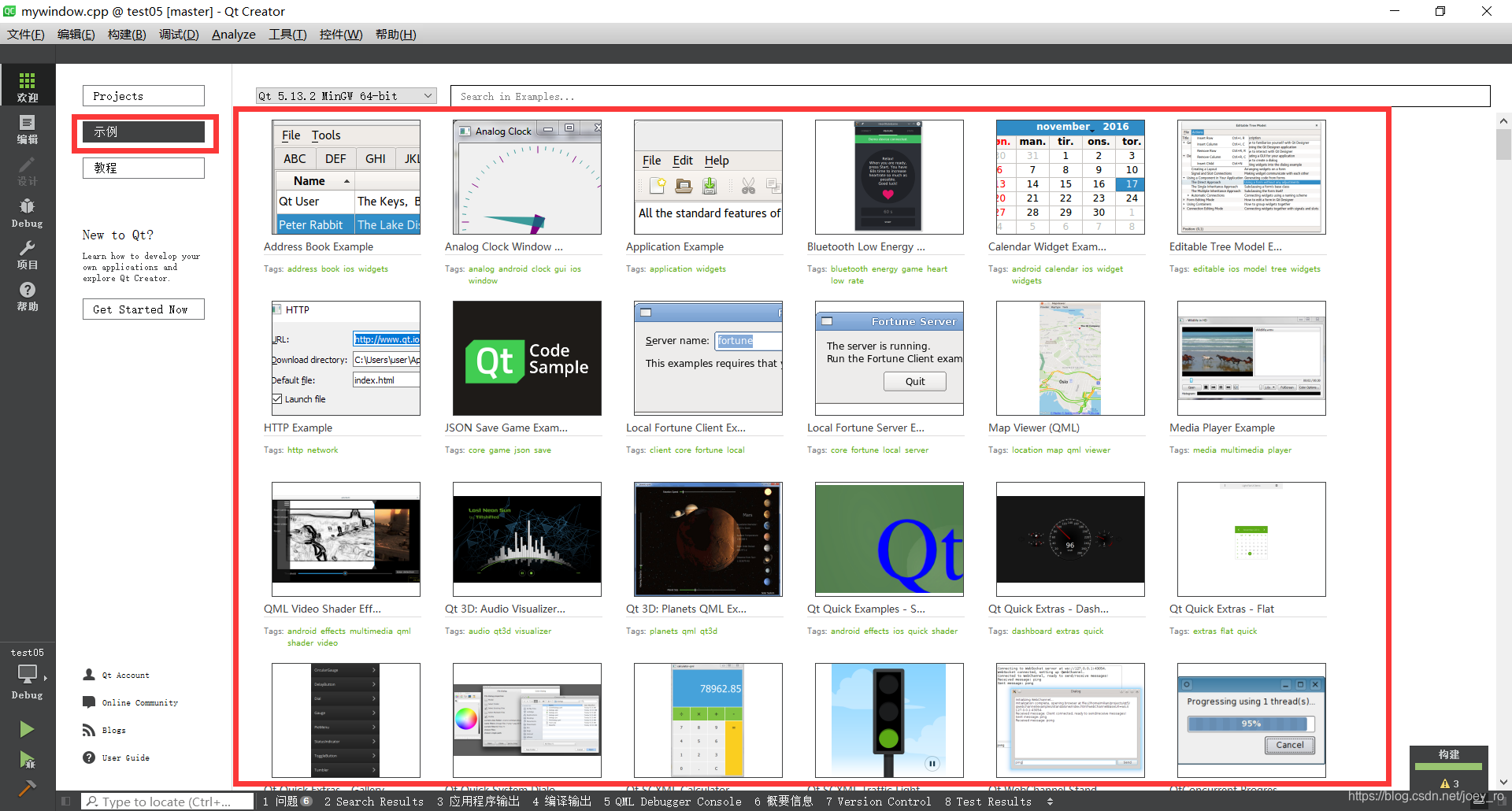
Task: Click the green Run button
Action: click(27, 729)
